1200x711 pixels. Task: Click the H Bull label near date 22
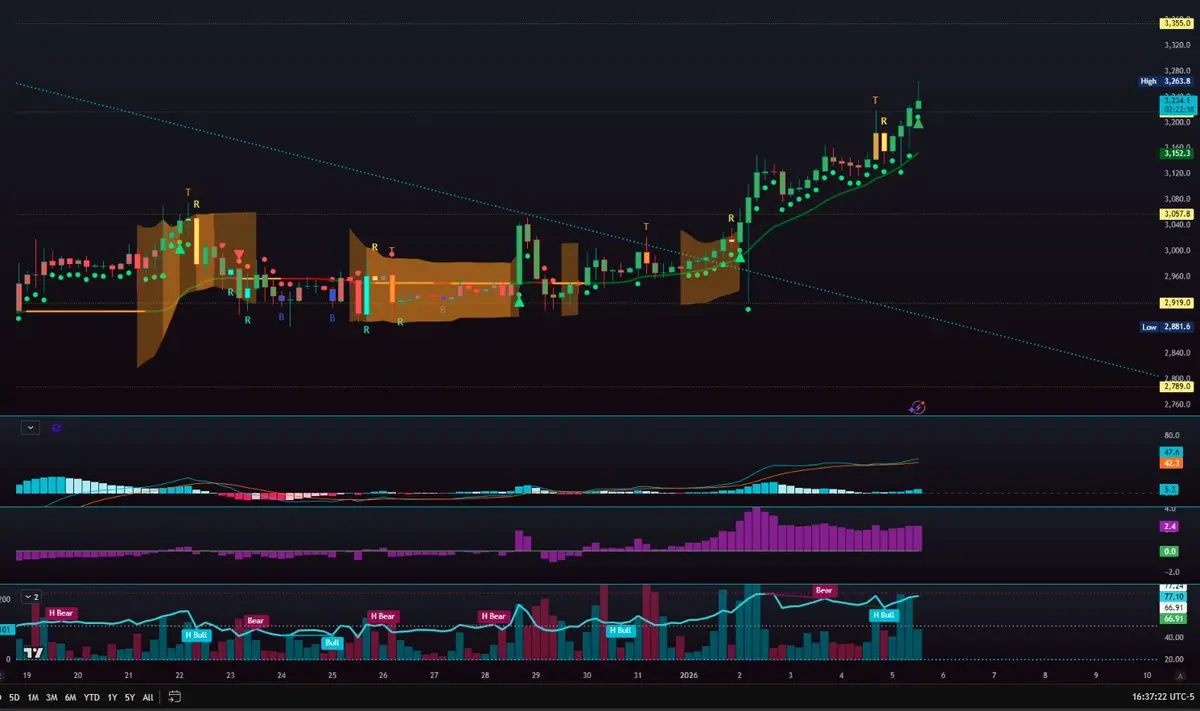pos(197,635)
